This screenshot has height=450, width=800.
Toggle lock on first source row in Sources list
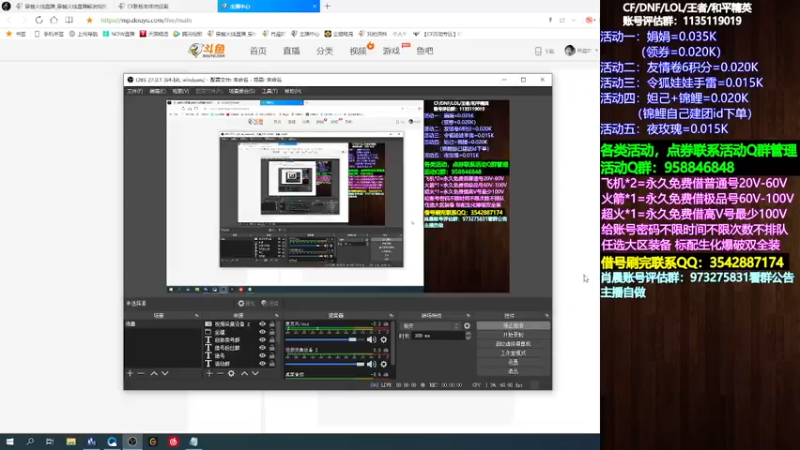tap(272, 324)
